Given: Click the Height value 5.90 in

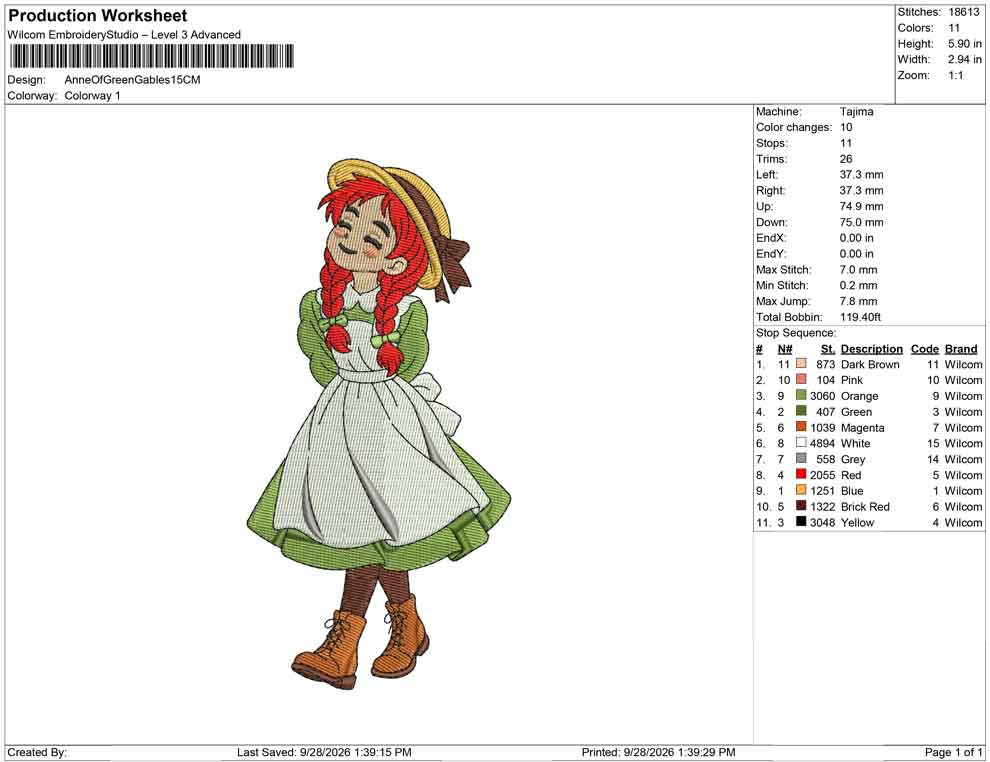Looking at the screenshot, I should (x=964, y=44).
